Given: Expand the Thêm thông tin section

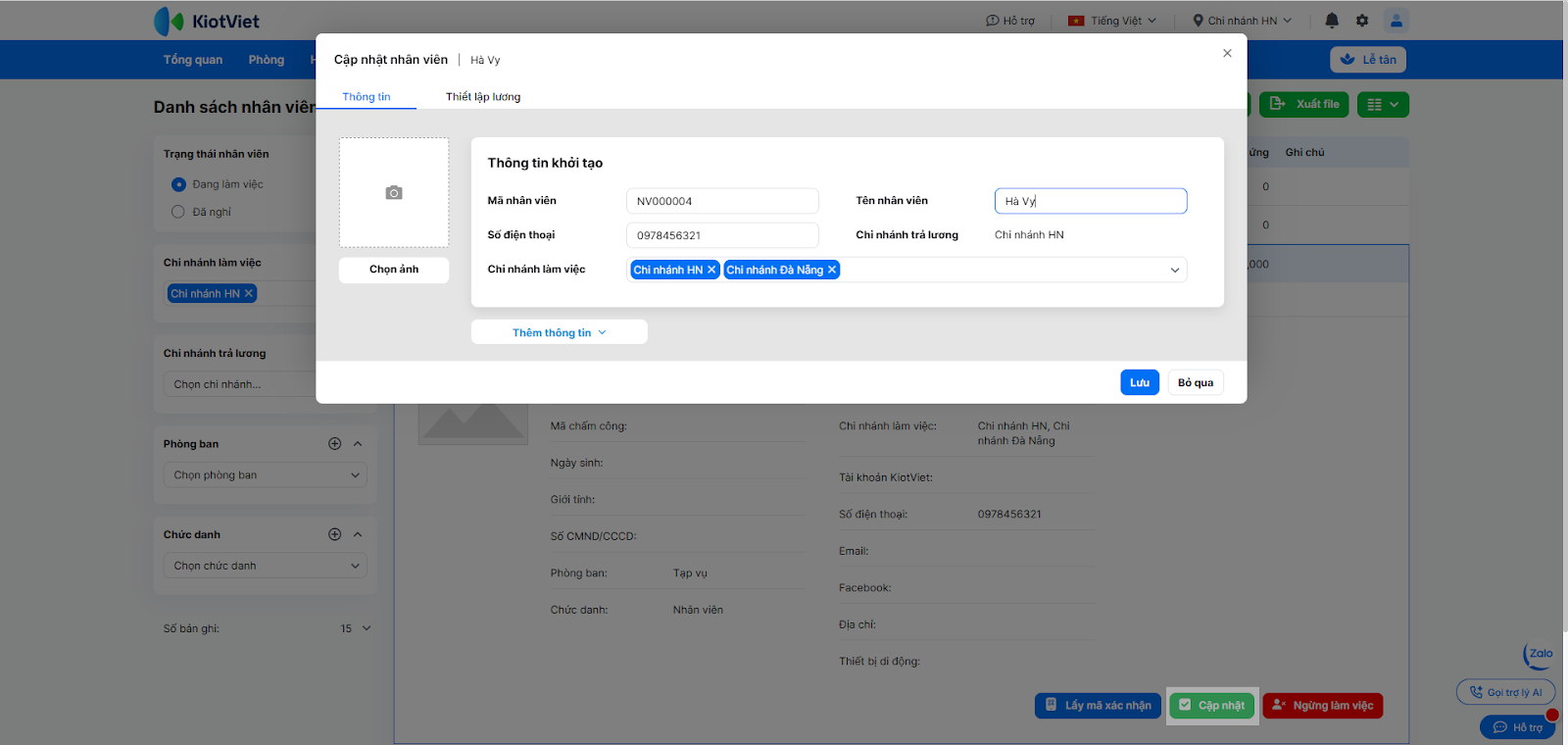Looking at the screenshot, I should (559, 332).
